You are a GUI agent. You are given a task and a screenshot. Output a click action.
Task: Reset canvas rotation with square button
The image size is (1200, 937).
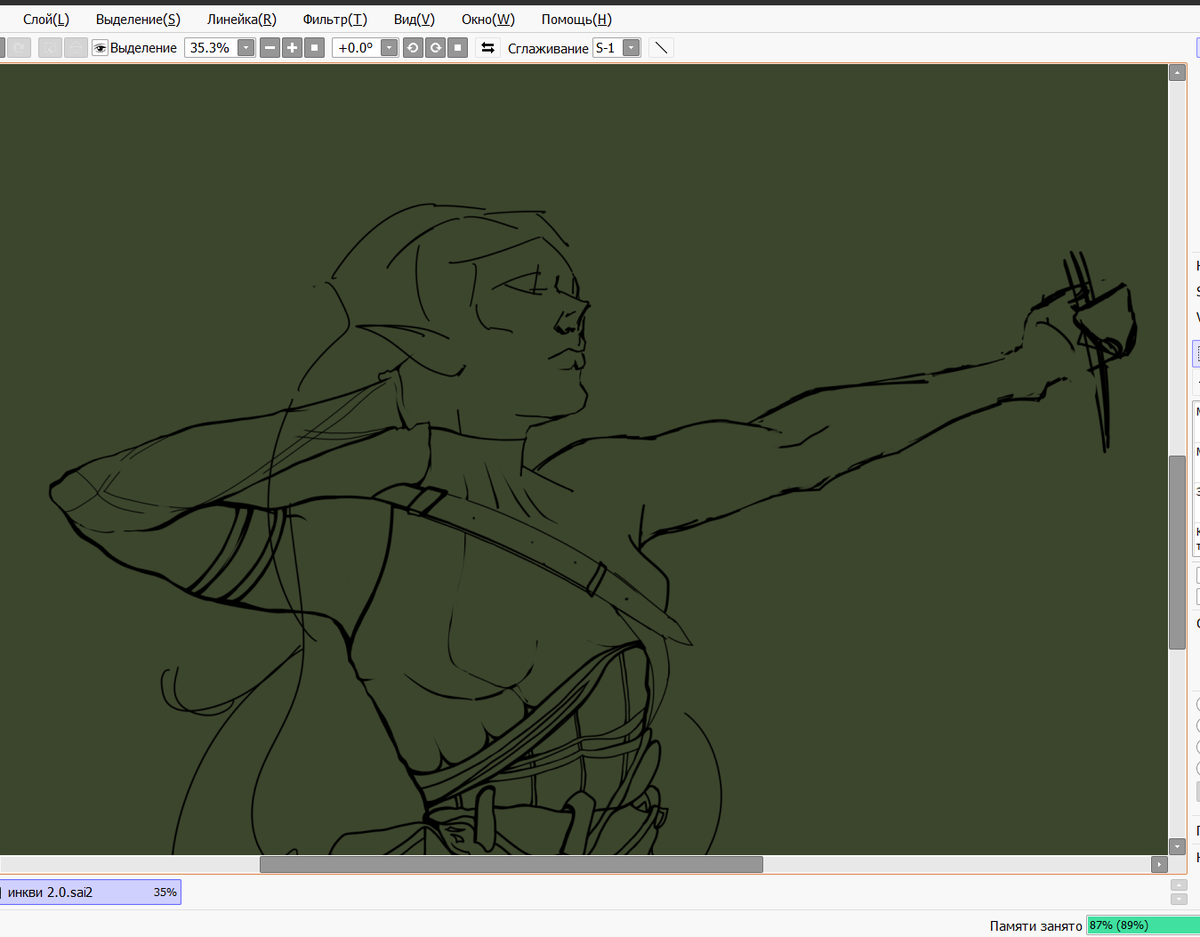pos(457,48)
